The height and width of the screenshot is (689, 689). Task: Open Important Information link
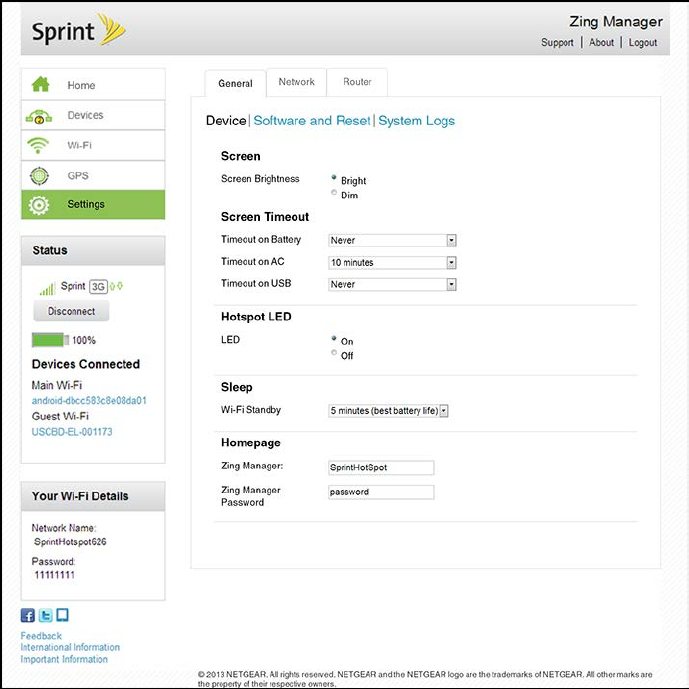point(64,659)
